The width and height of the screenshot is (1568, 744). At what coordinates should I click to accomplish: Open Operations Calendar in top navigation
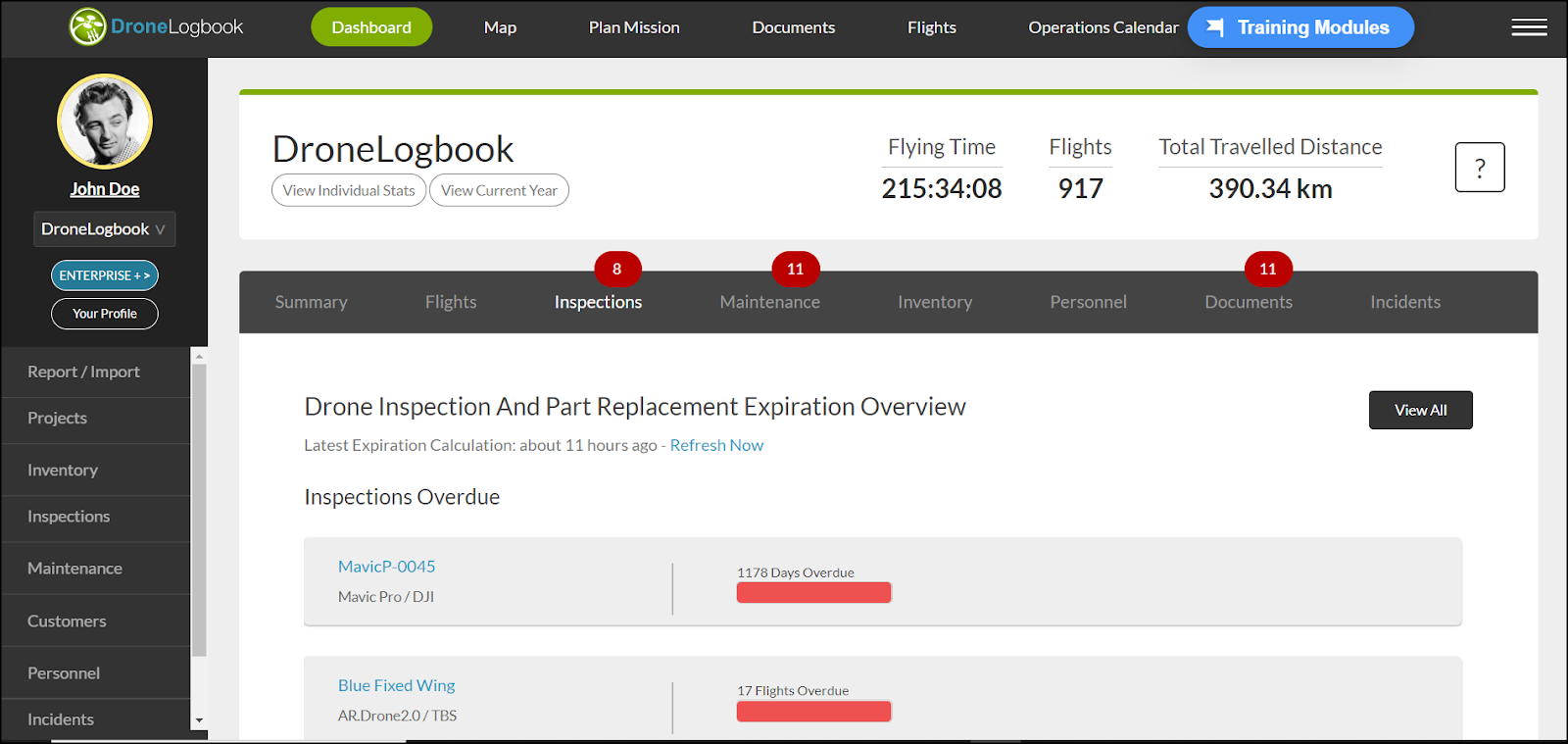(1103, 27)
